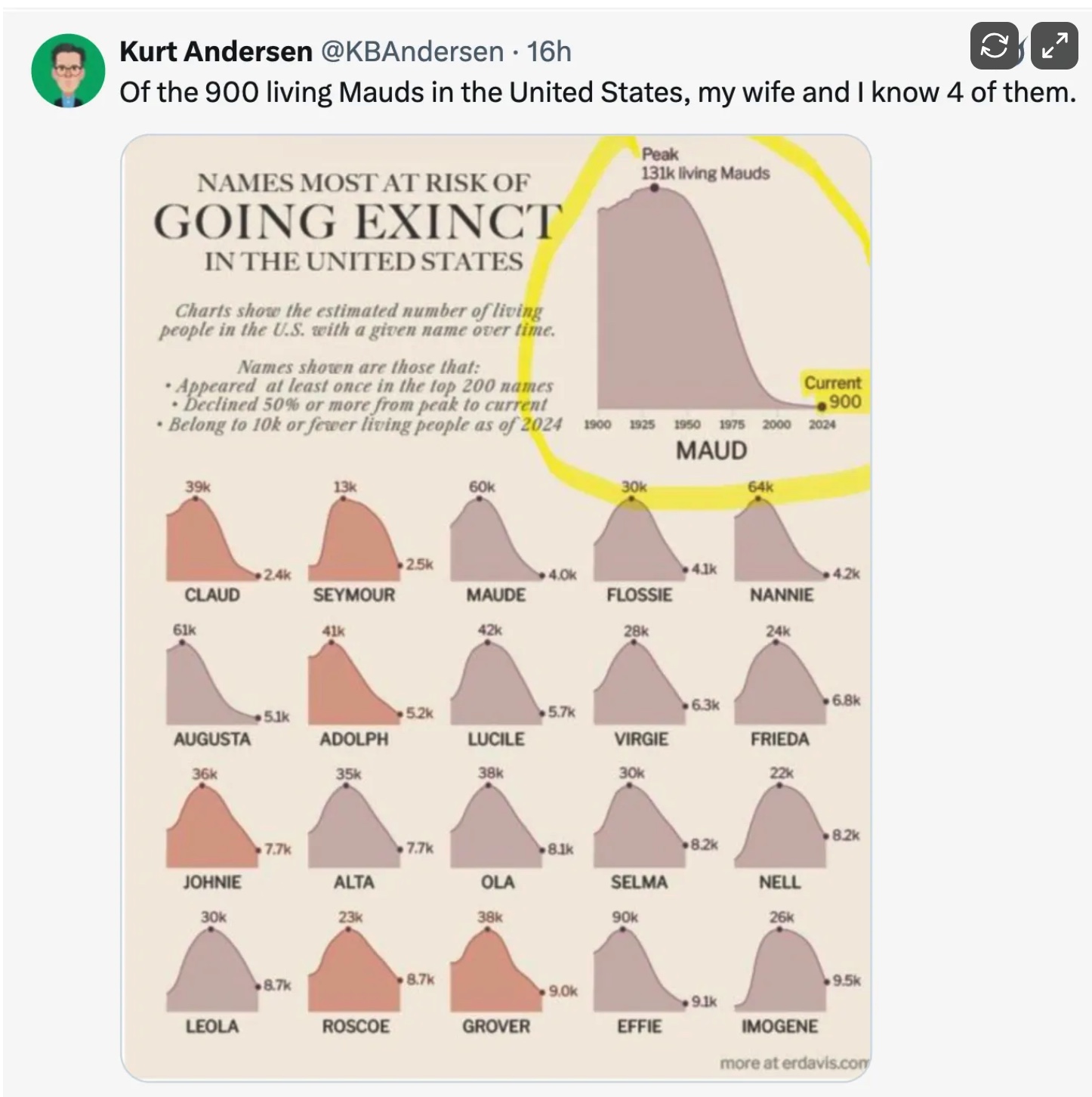Click the FRIEDA mini chart
Viewport: 1092px width, 1097px height.
click(x=779, y=685)
